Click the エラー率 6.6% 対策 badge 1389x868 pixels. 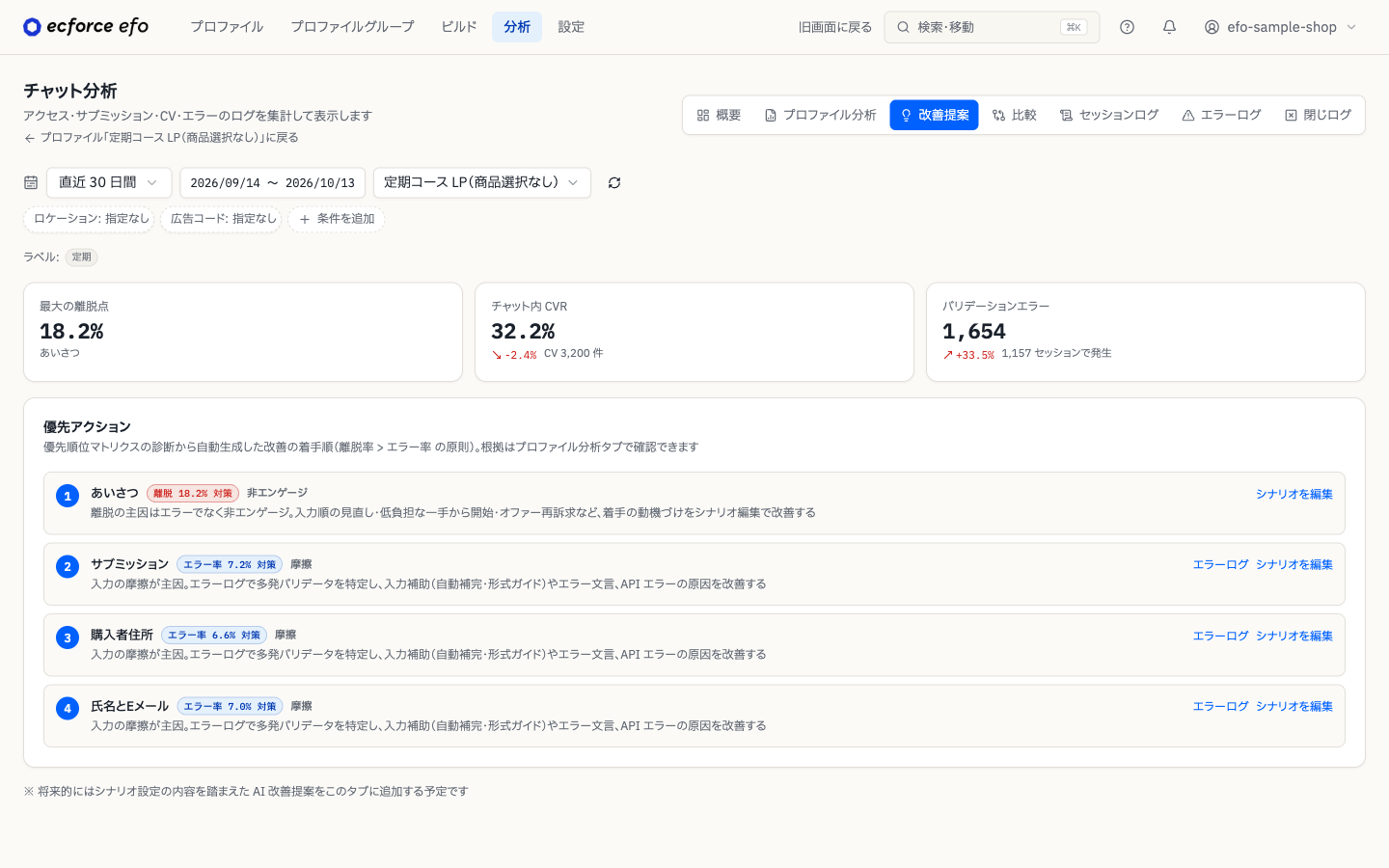click(214, 635)
